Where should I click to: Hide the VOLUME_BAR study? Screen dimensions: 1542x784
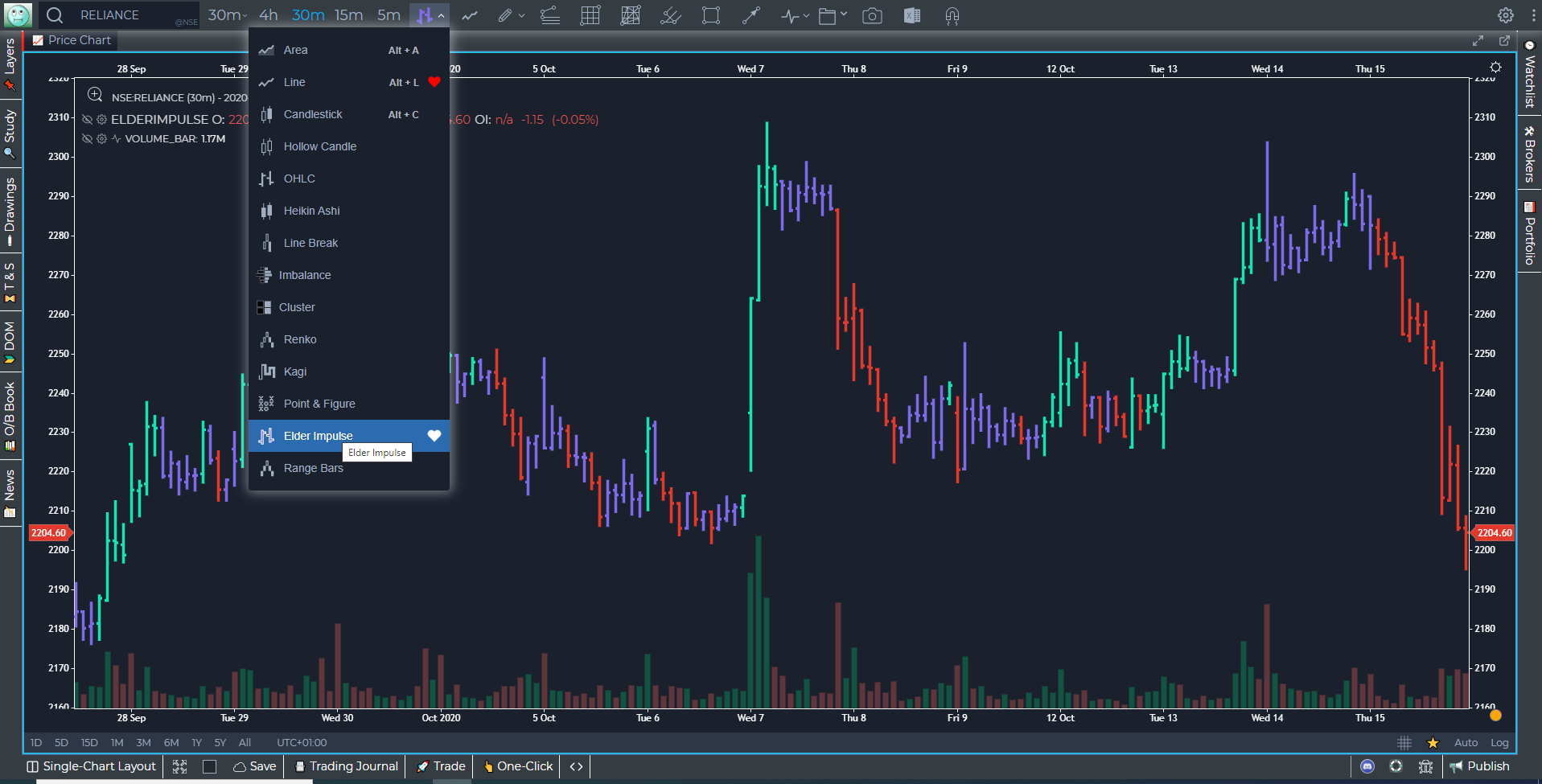pos(88,138)
